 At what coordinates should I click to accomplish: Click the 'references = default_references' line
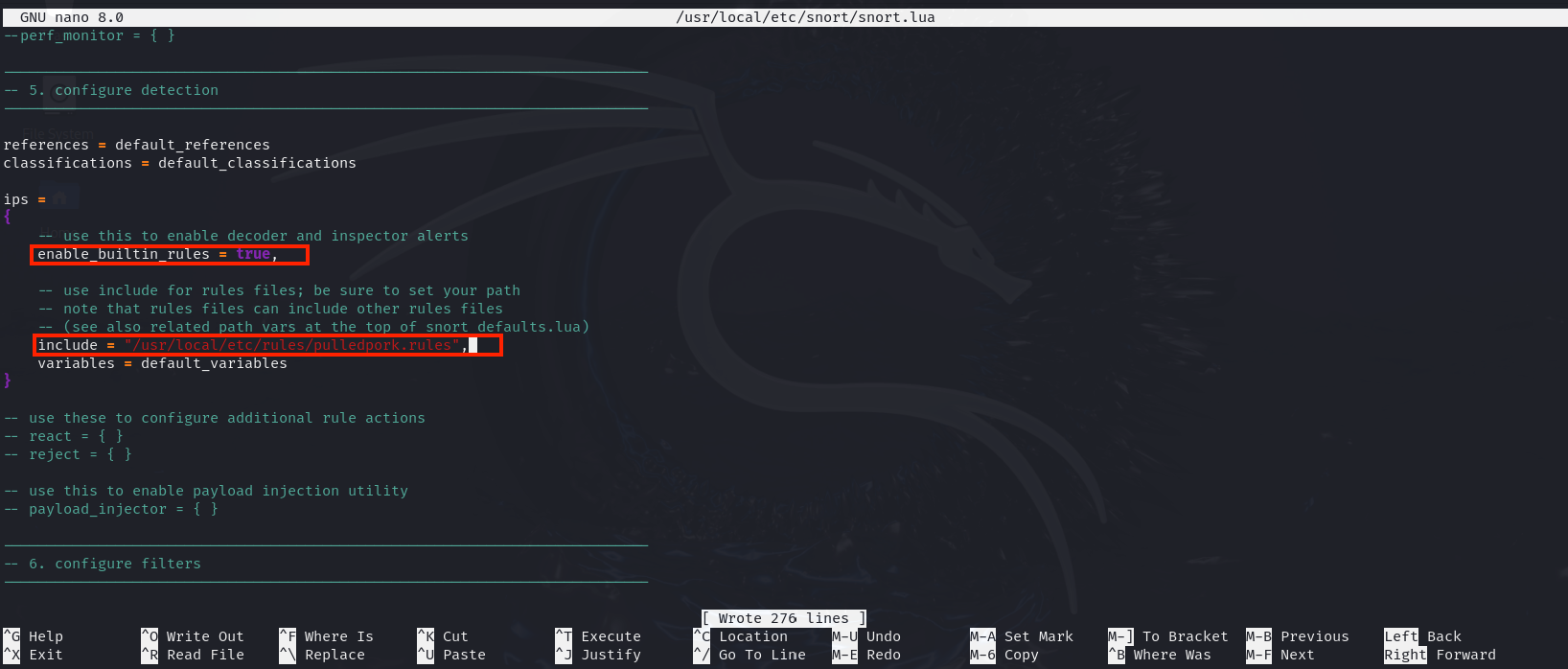click(x=137, y=145)
